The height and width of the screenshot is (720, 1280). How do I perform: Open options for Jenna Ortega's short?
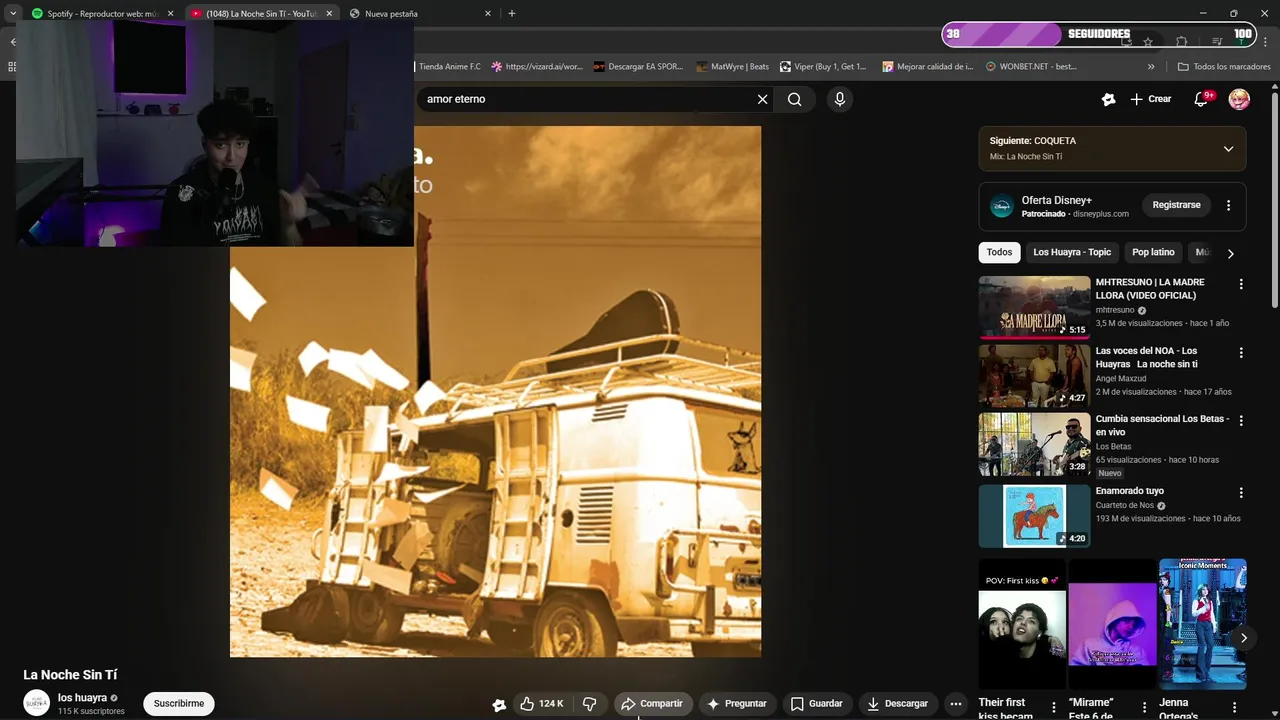(1234, 707)
